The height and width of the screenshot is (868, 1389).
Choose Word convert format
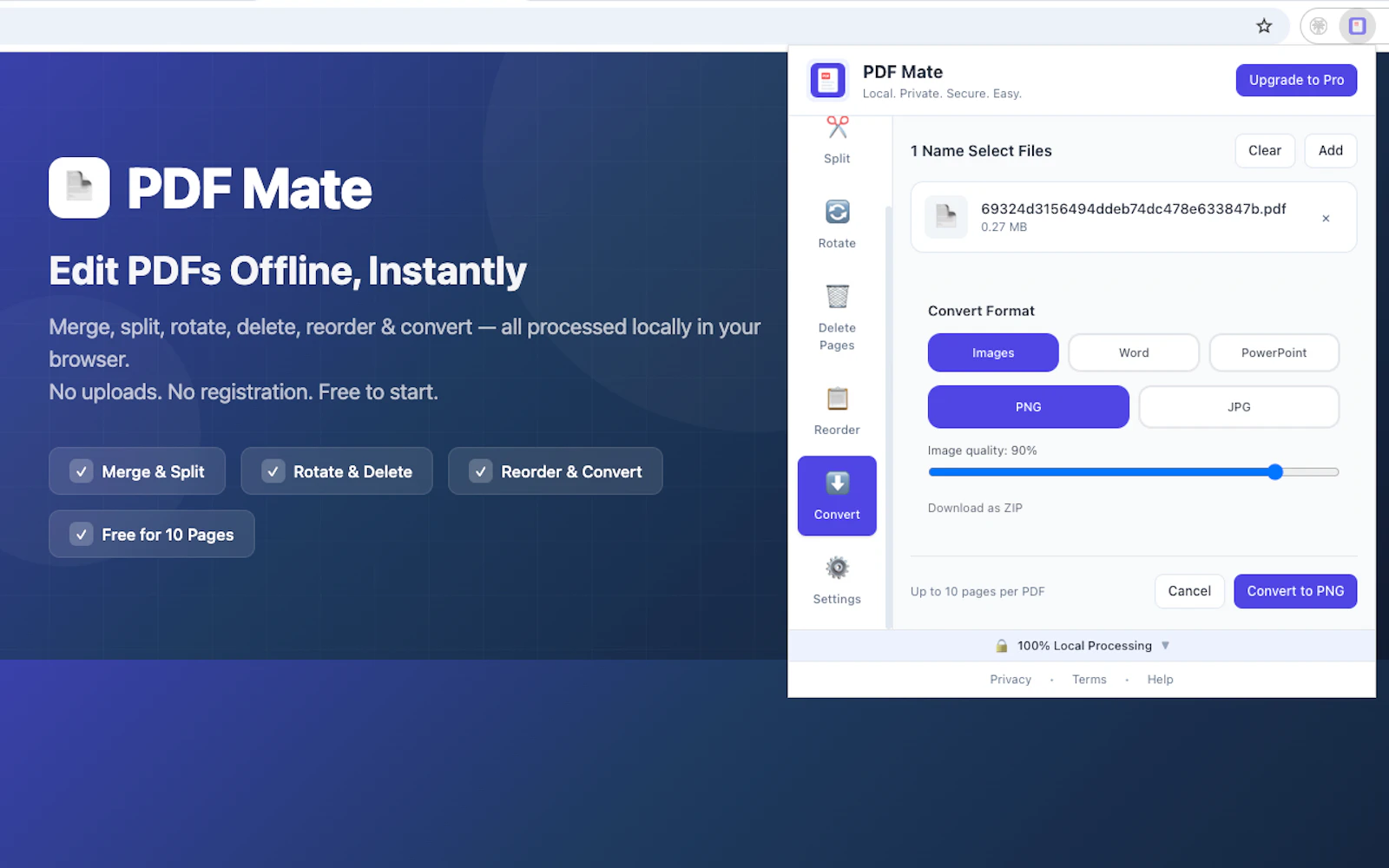[1134, 352]
